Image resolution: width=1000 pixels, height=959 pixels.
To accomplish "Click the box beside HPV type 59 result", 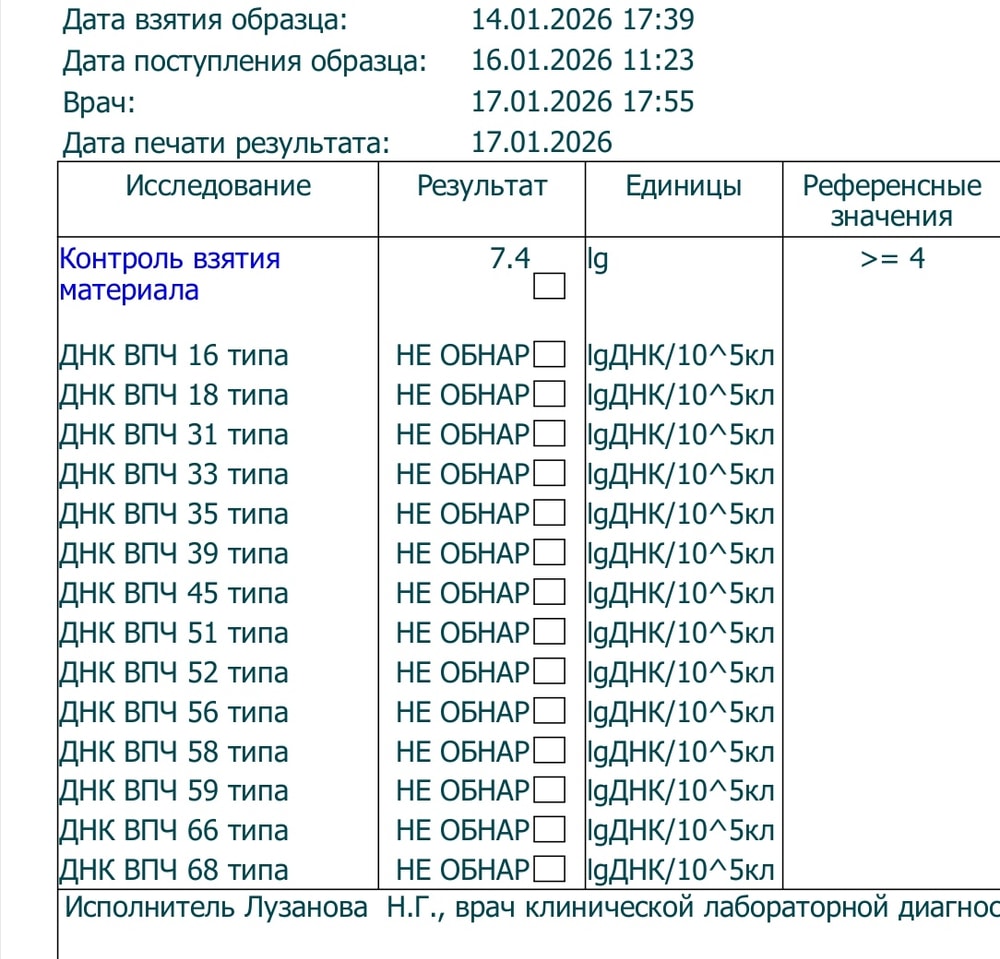I will tap(549, 790).
